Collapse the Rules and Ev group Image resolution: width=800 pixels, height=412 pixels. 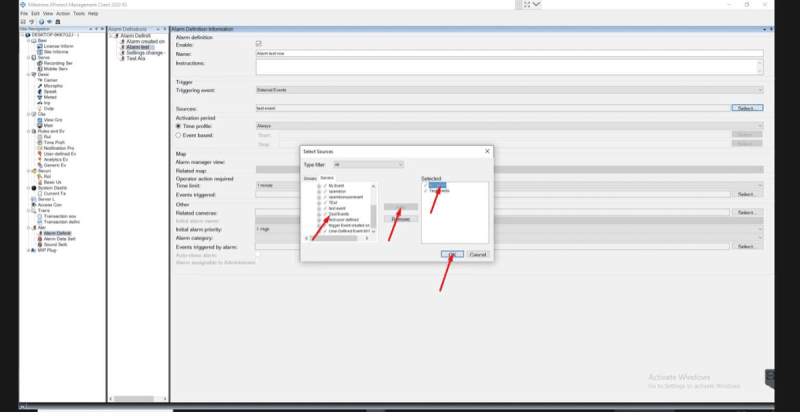29,131
